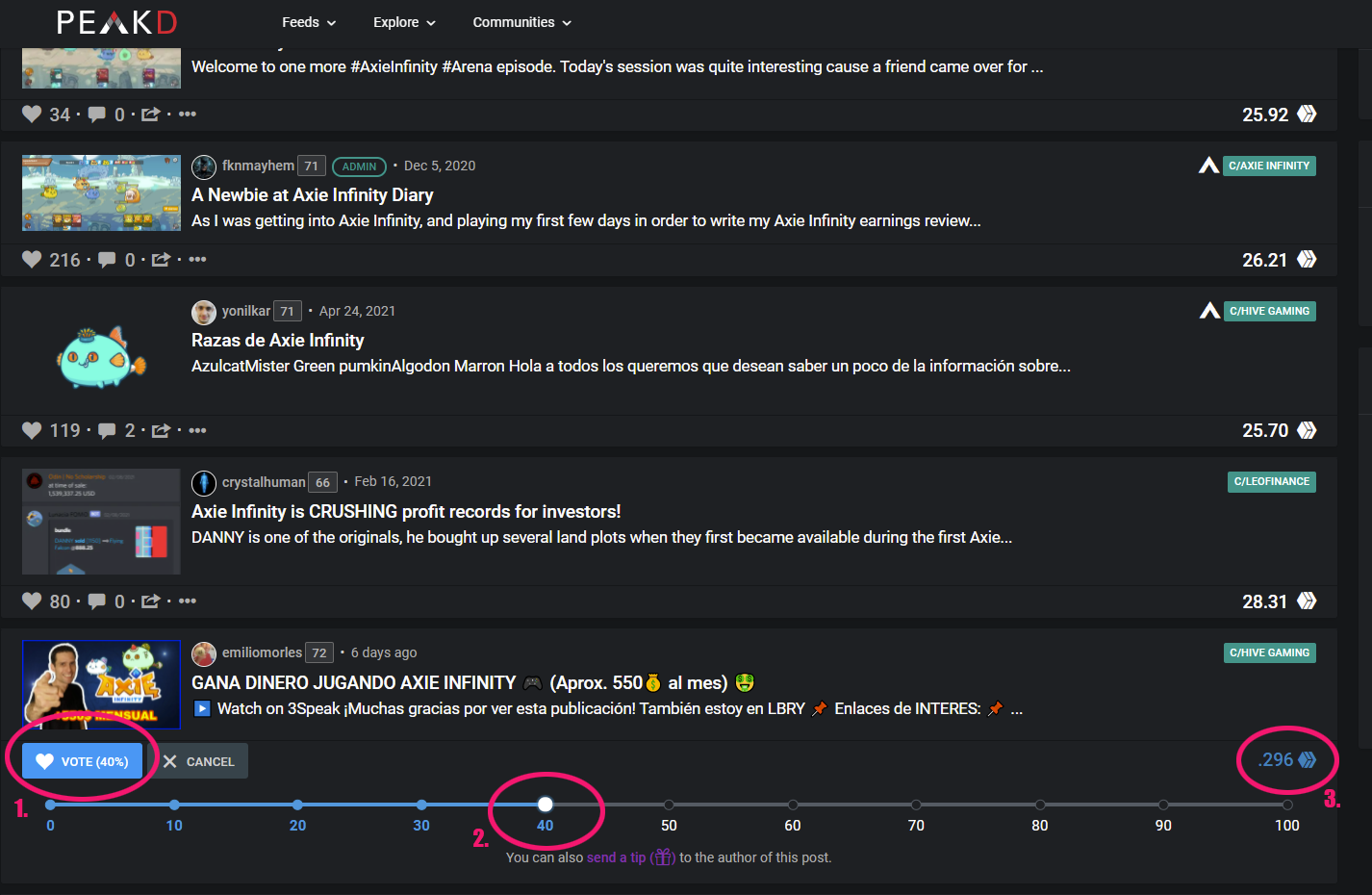The width and height of the screenshot is (1372, 895).
Task: Set vote slider to 50 percent mark
Action: click(669, 805)
